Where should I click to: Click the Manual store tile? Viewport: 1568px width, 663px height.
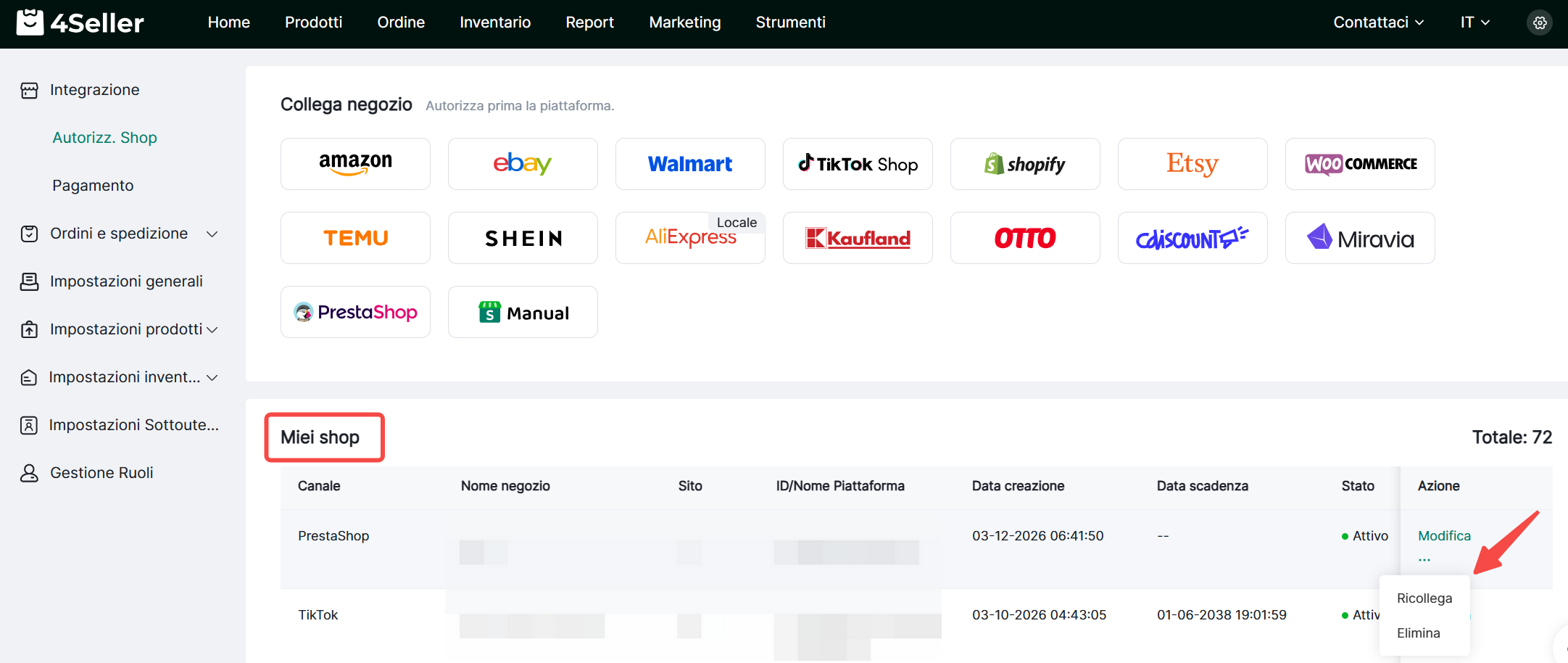[523, 312]
